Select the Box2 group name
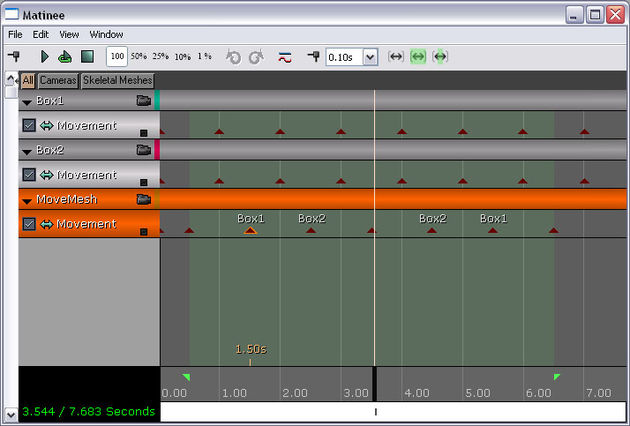Viewport: 630px width, 426px height. (x=50, y=150)
